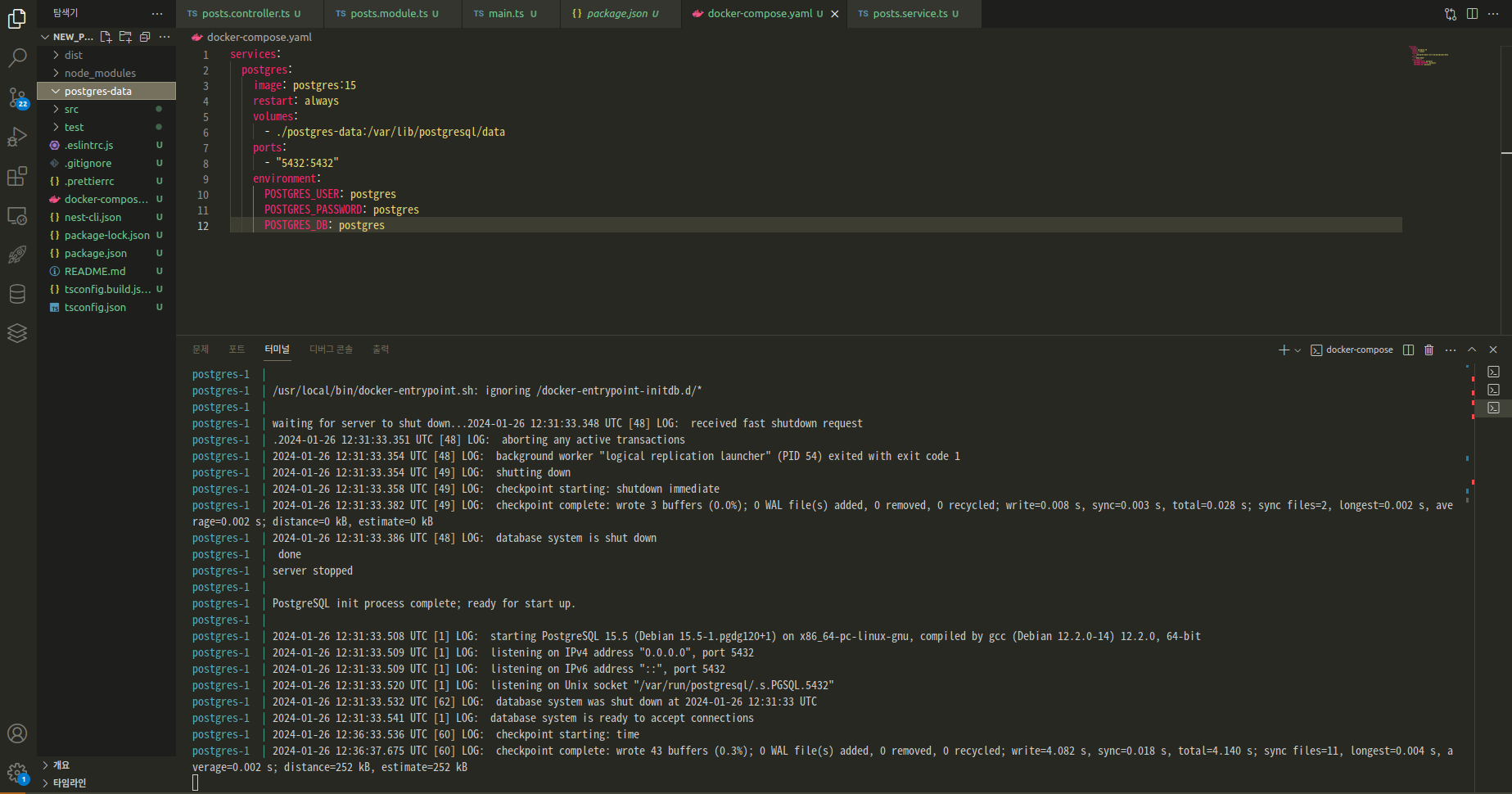Open the Search view in activity bar
The image size is (1512, 794).
point(17,57)
